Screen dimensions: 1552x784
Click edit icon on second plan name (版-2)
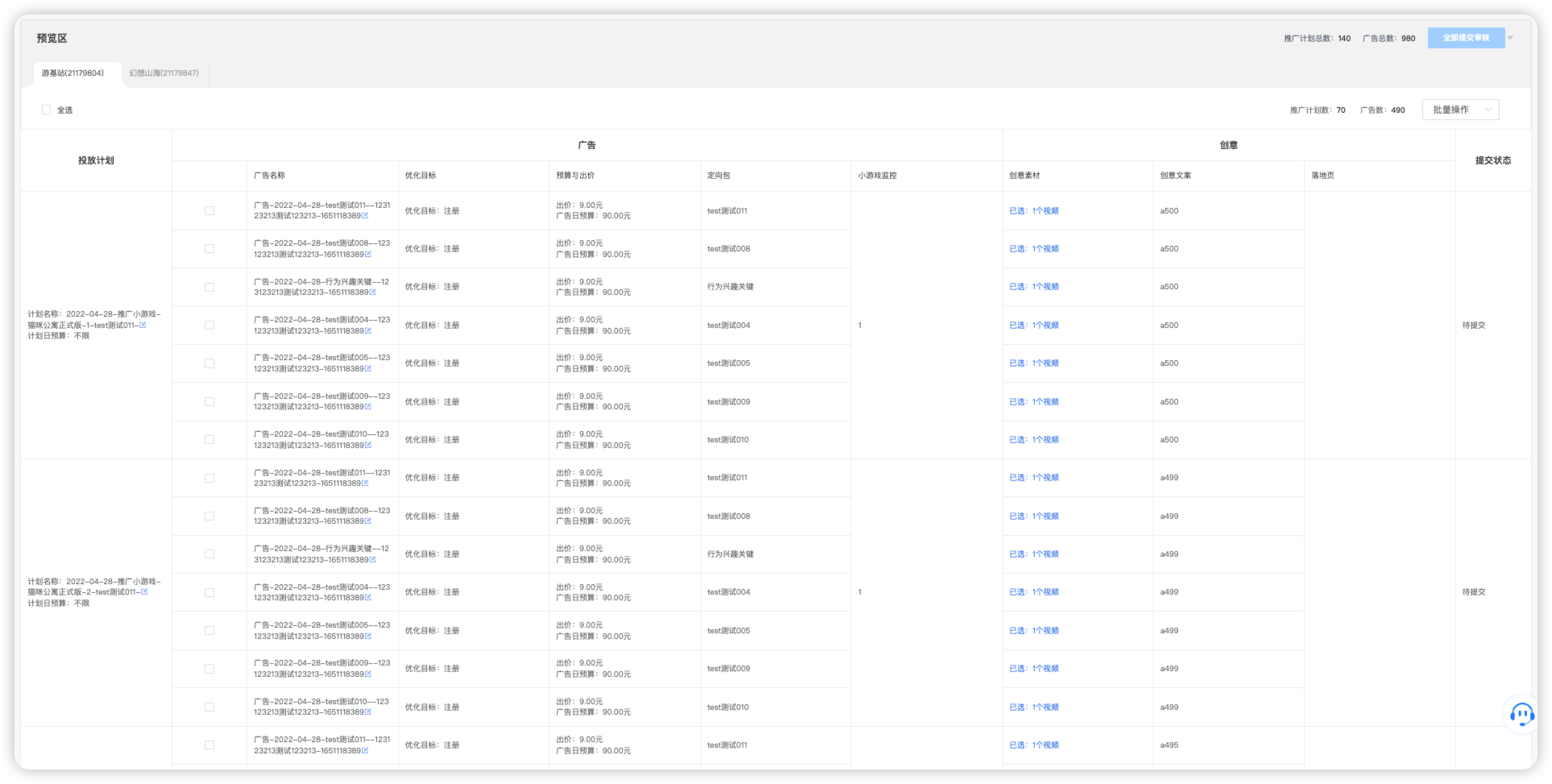pyautogui.click(x=144, y=592)
